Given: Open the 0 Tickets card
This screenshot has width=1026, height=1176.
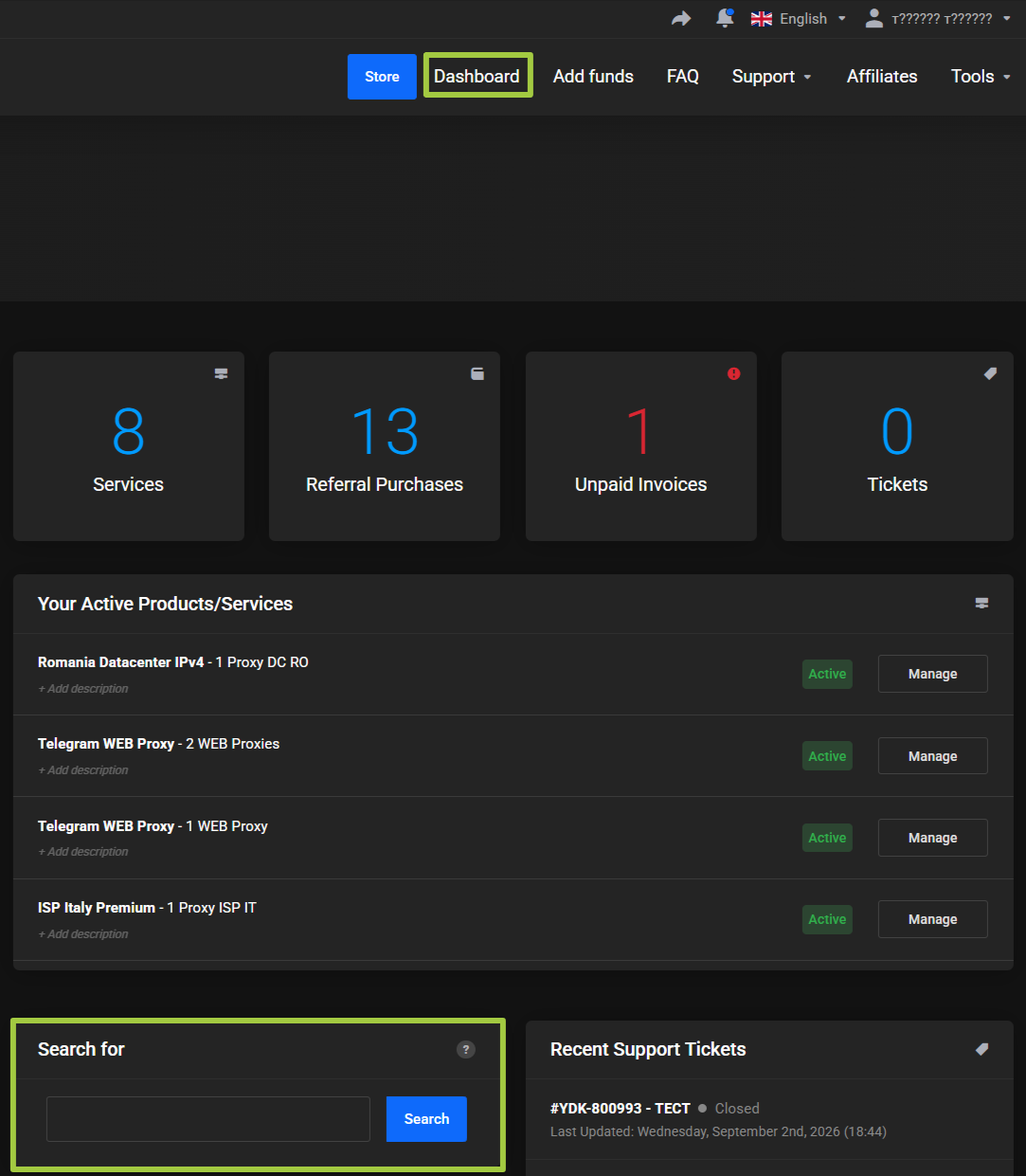Looking at the screenshot, I should coord(897,446).
